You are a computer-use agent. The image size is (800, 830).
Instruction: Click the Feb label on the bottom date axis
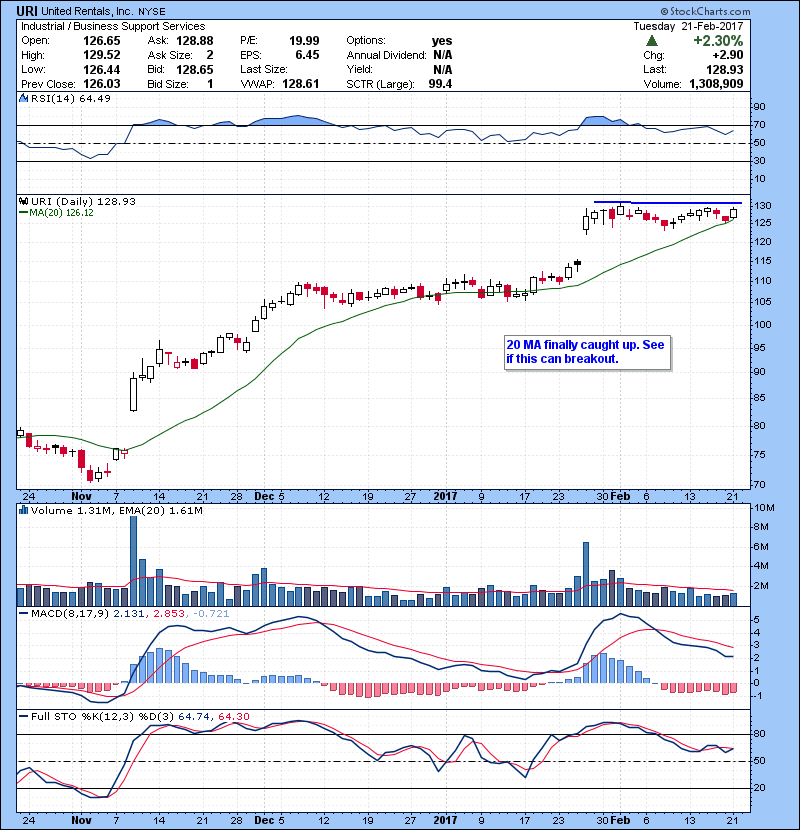point(620,820)
